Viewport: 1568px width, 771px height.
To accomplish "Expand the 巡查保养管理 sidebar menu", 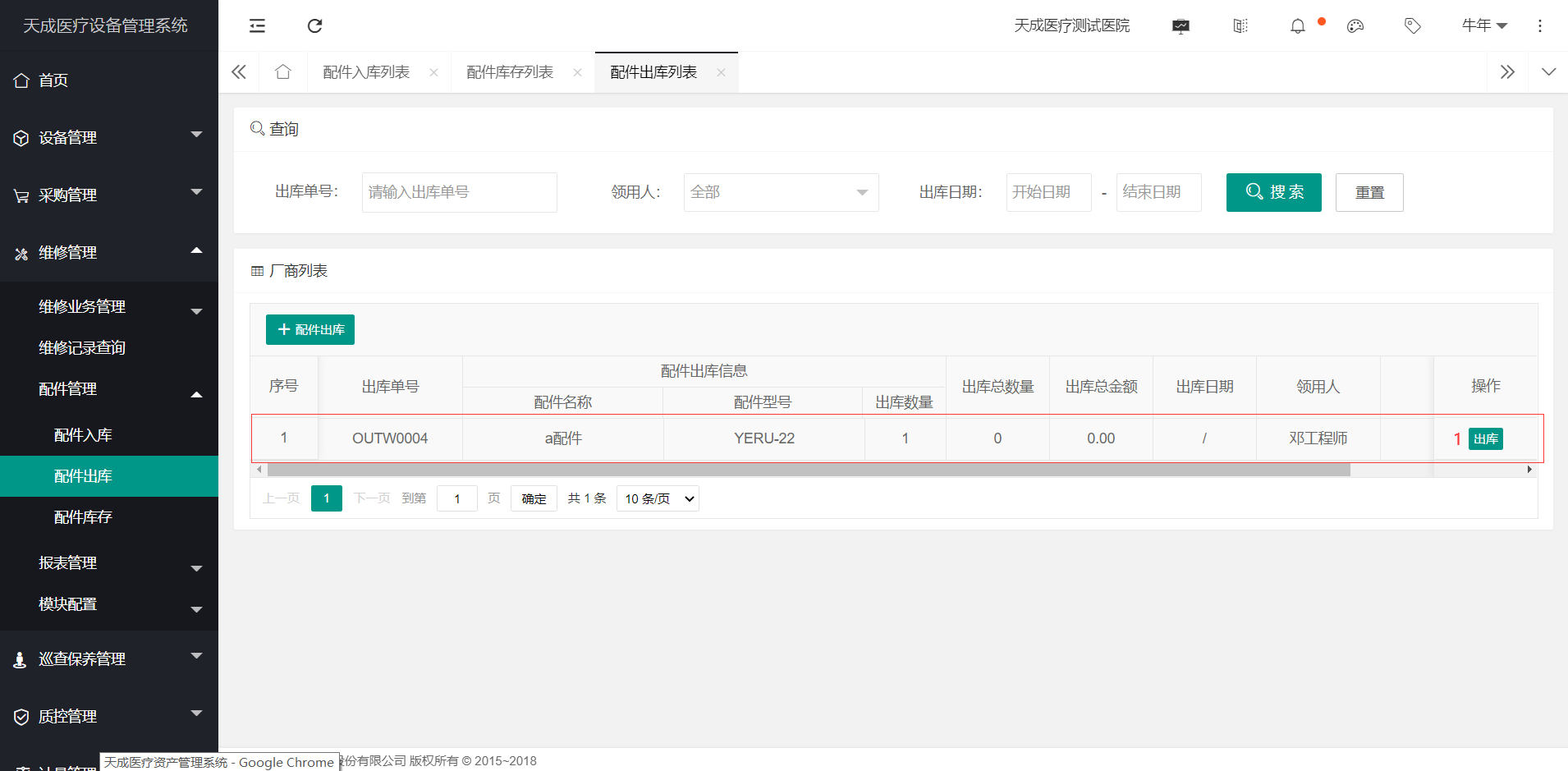I will 109,659.
